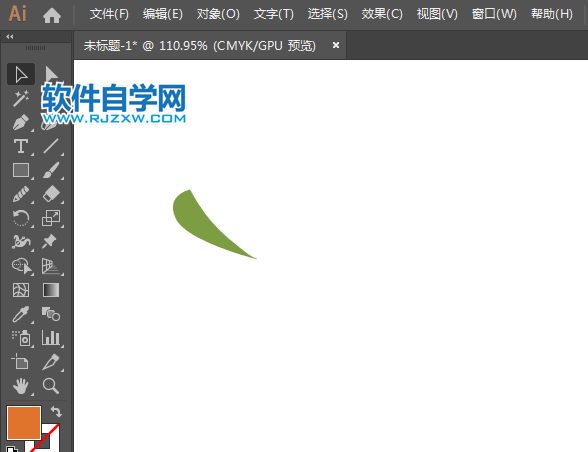Select the Symbol Sprayer tool
This screenshot has height=452, width=588.
[21, 338]
